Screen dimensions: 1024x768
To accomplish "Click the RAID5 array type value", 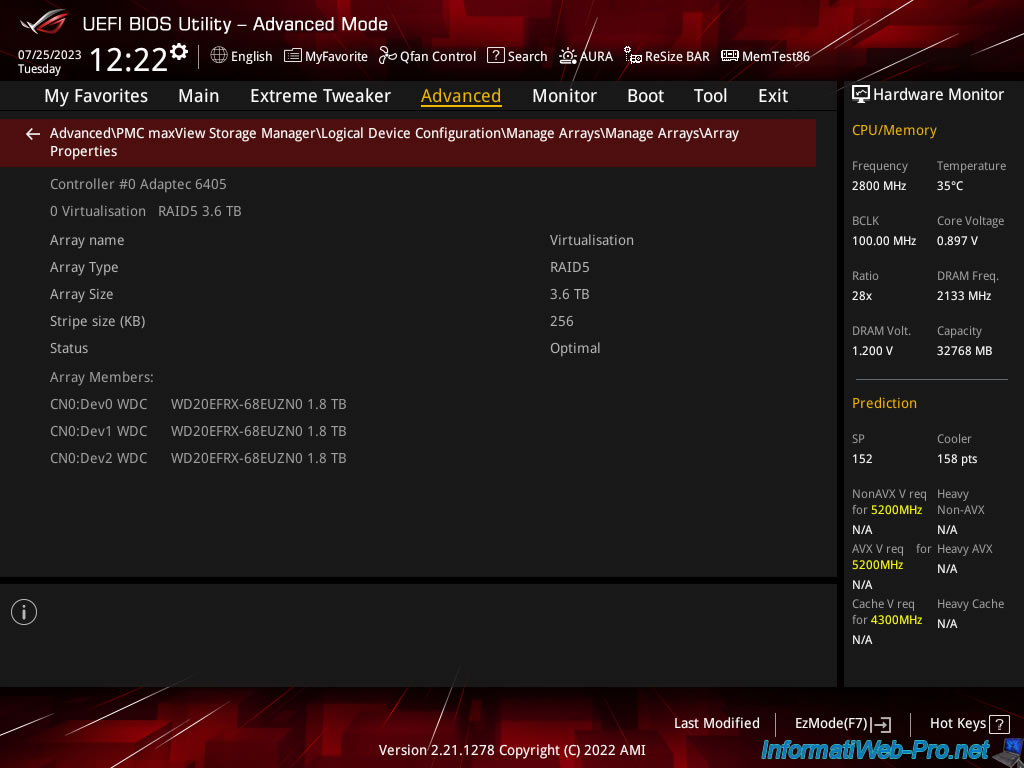I will 569,267.
